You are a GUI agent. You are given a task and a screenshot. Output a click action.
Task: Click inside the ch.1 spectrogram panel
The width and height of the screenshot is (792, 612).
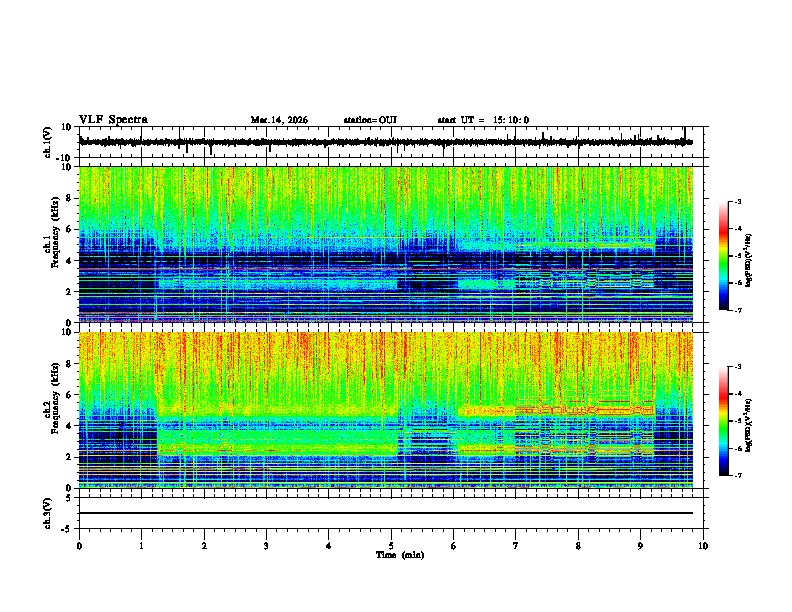coord(386,244)
